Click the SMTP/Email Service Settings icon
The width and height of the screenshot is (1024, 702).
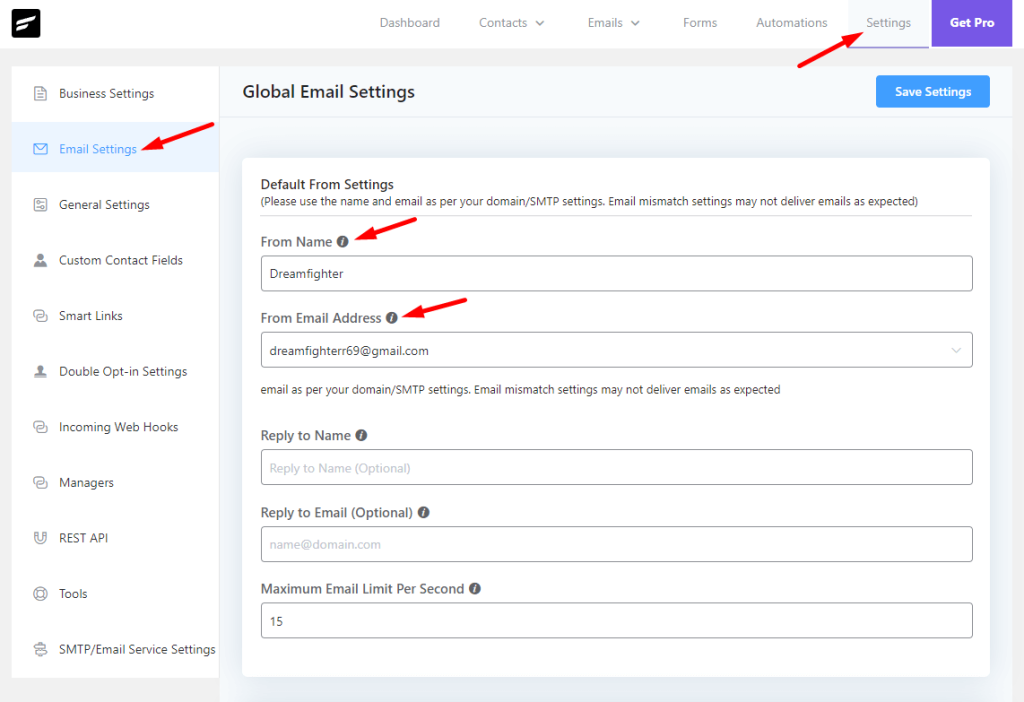[x=41, y=649]
